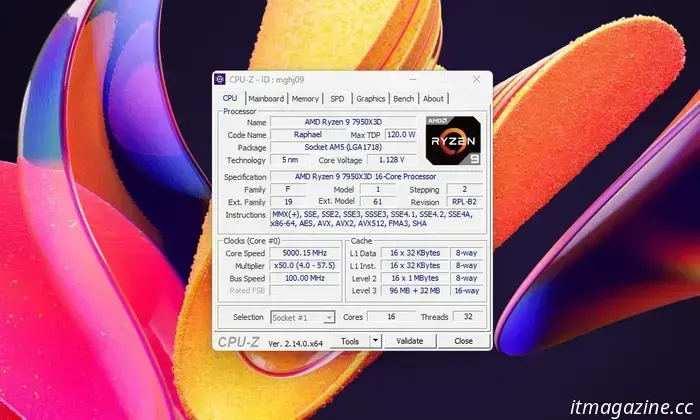Open the About tab
700x420 pixels.
tap(433, 99)
